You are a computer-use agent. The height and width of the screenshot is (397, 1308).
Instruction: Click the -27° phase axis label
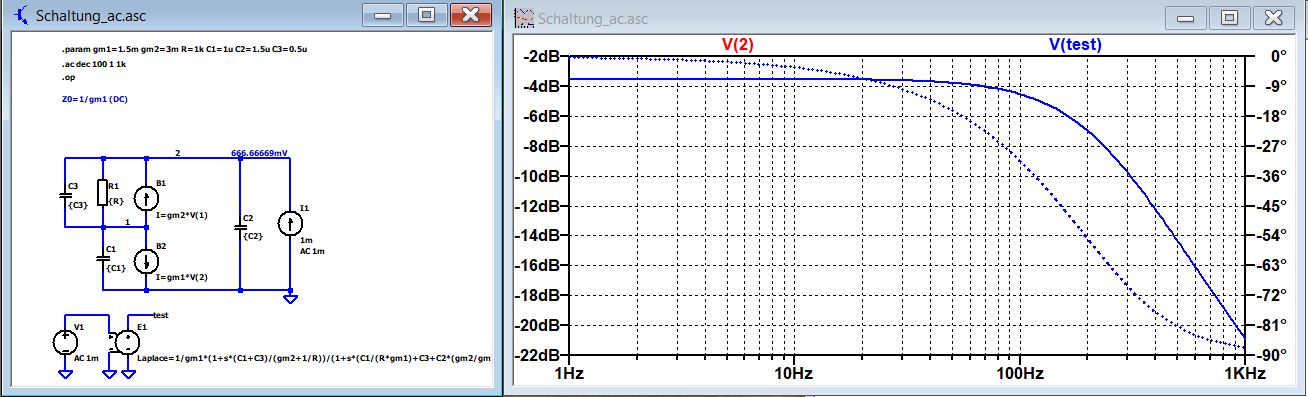click(1270, 147)
